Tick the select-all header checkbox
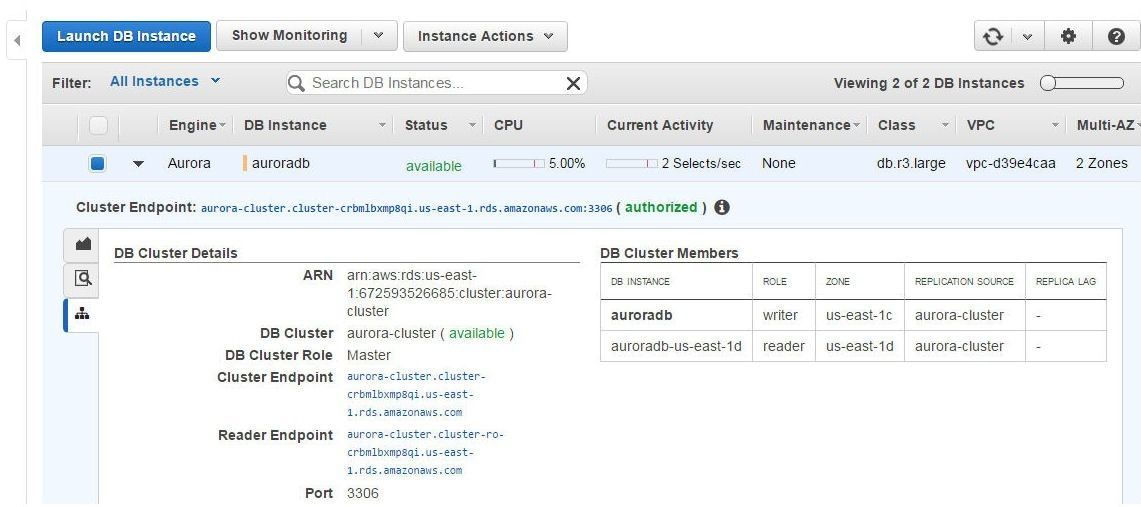This screenshot has height=507, width=1141. click(x=98, y=126)
